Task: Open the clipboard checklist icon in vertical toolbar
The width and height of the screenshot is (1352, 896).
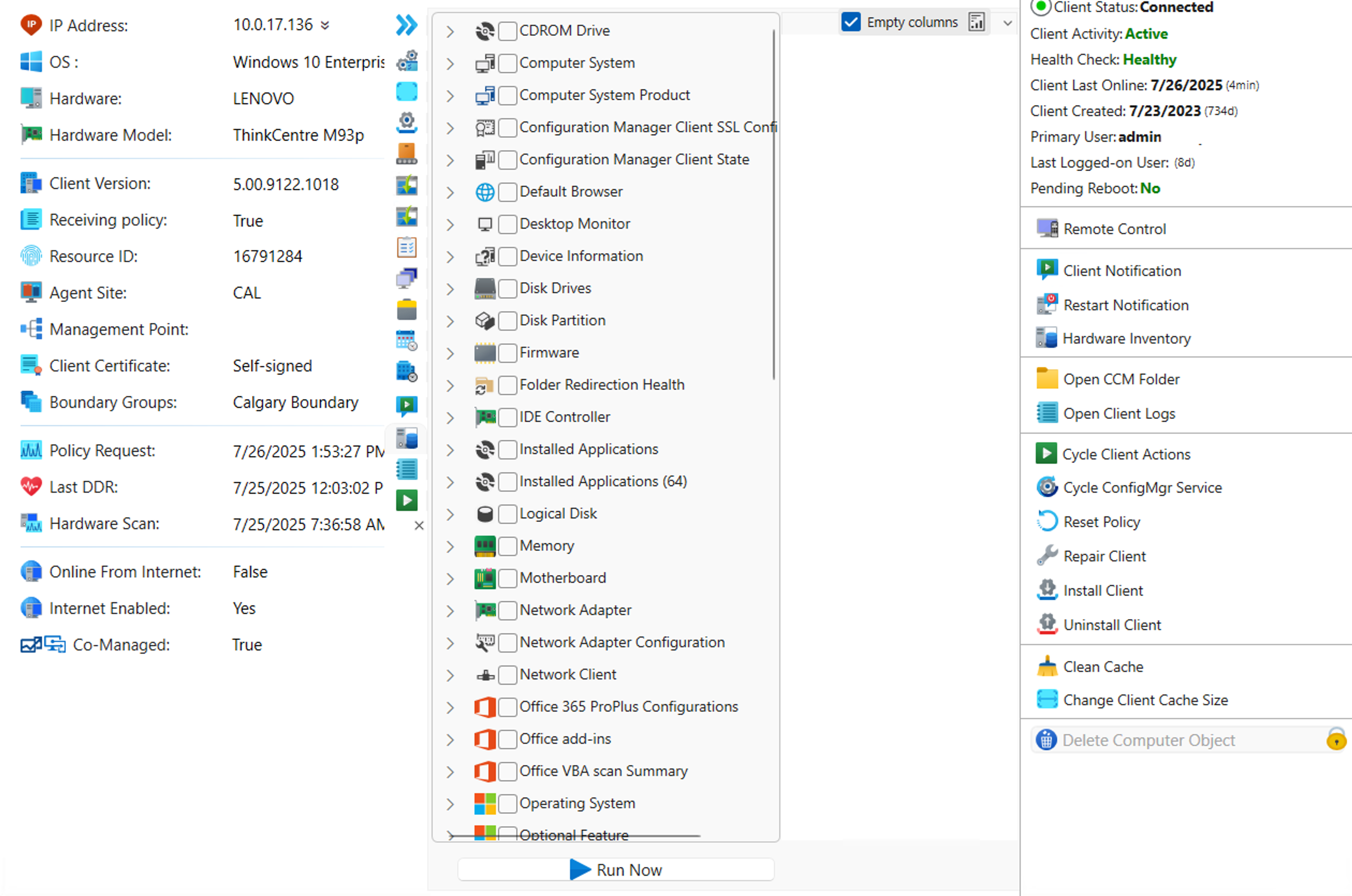Action: [x=407, y=248]
